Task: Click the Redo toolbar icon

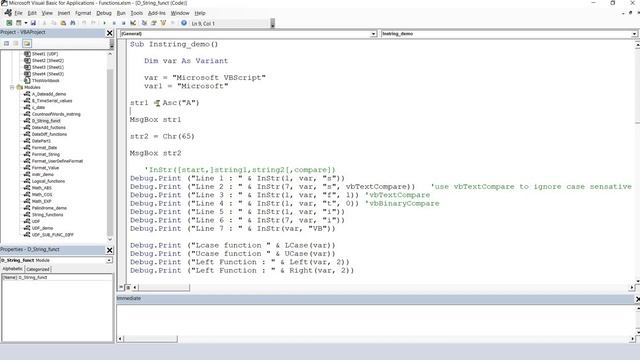Action: click(93, 23)
